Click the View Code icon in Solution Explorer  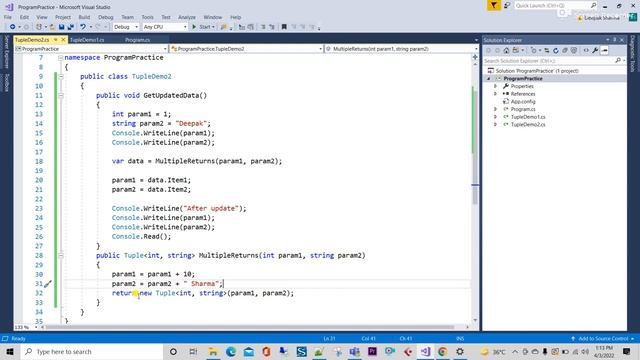tap(586, 51)
